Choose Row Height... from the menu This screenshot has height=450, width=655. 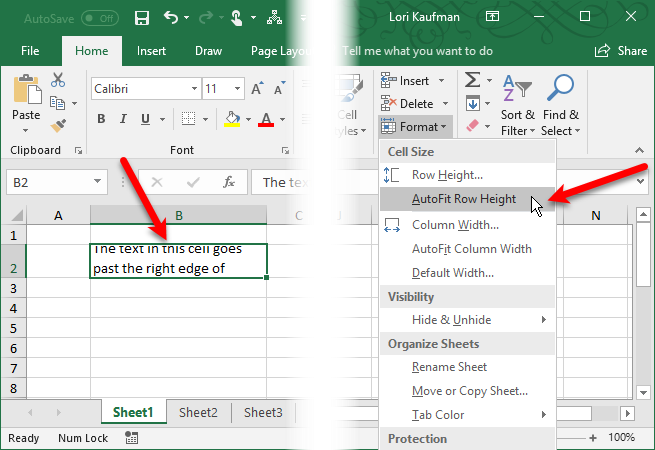click(467, 175)
